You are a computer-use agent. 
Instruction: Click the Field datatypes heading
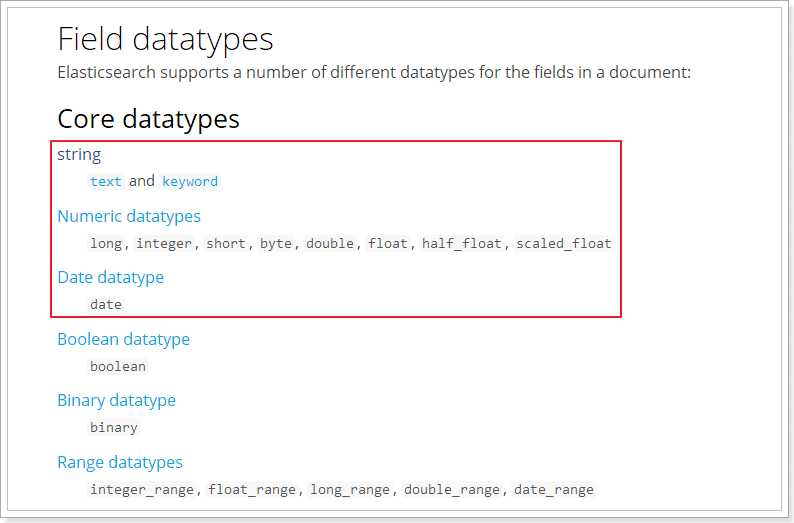coord(165,39)
